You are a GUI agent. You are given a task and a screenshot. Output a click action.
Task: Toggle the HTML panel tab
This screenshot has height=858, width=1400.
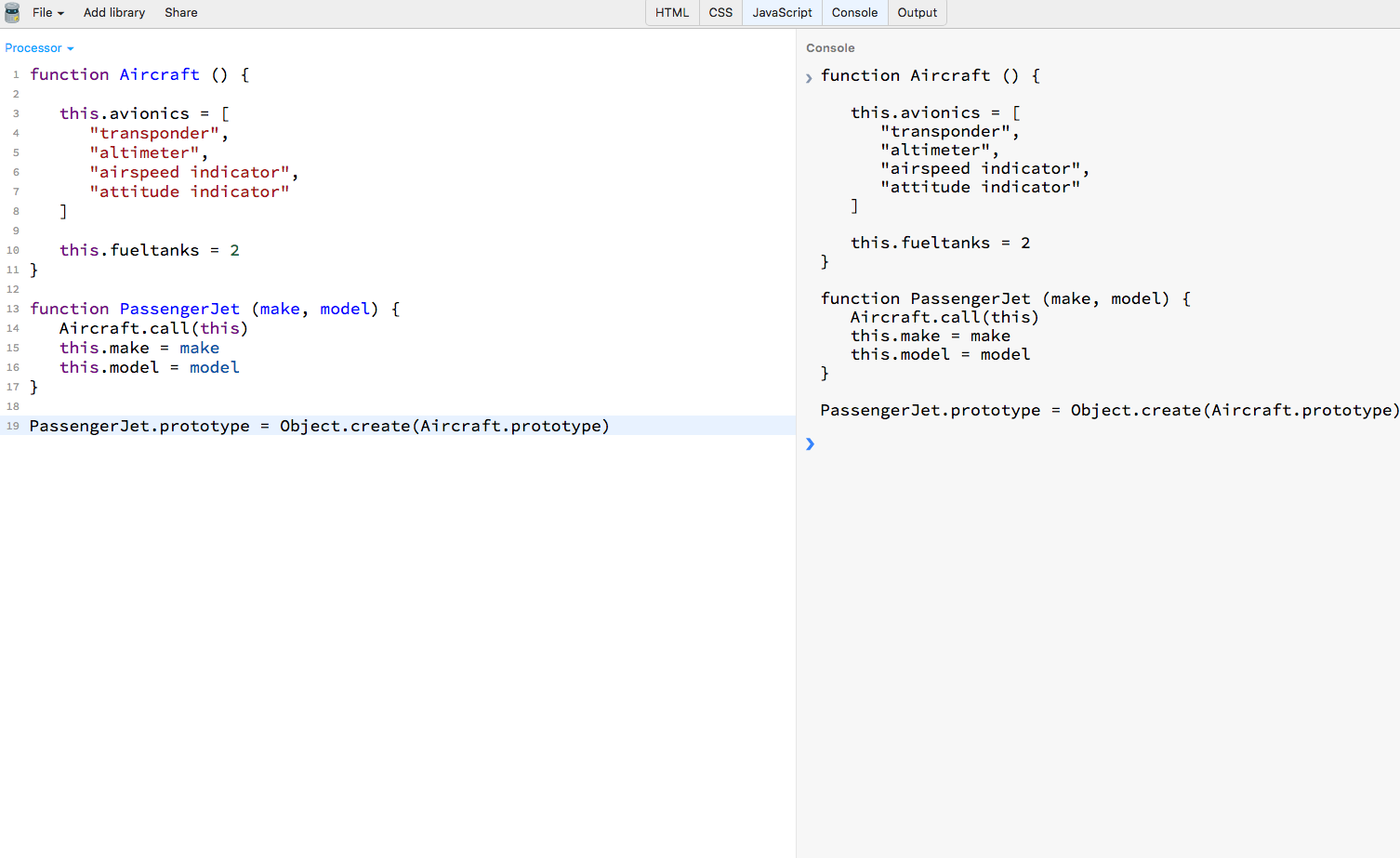[x=672, y=13]
